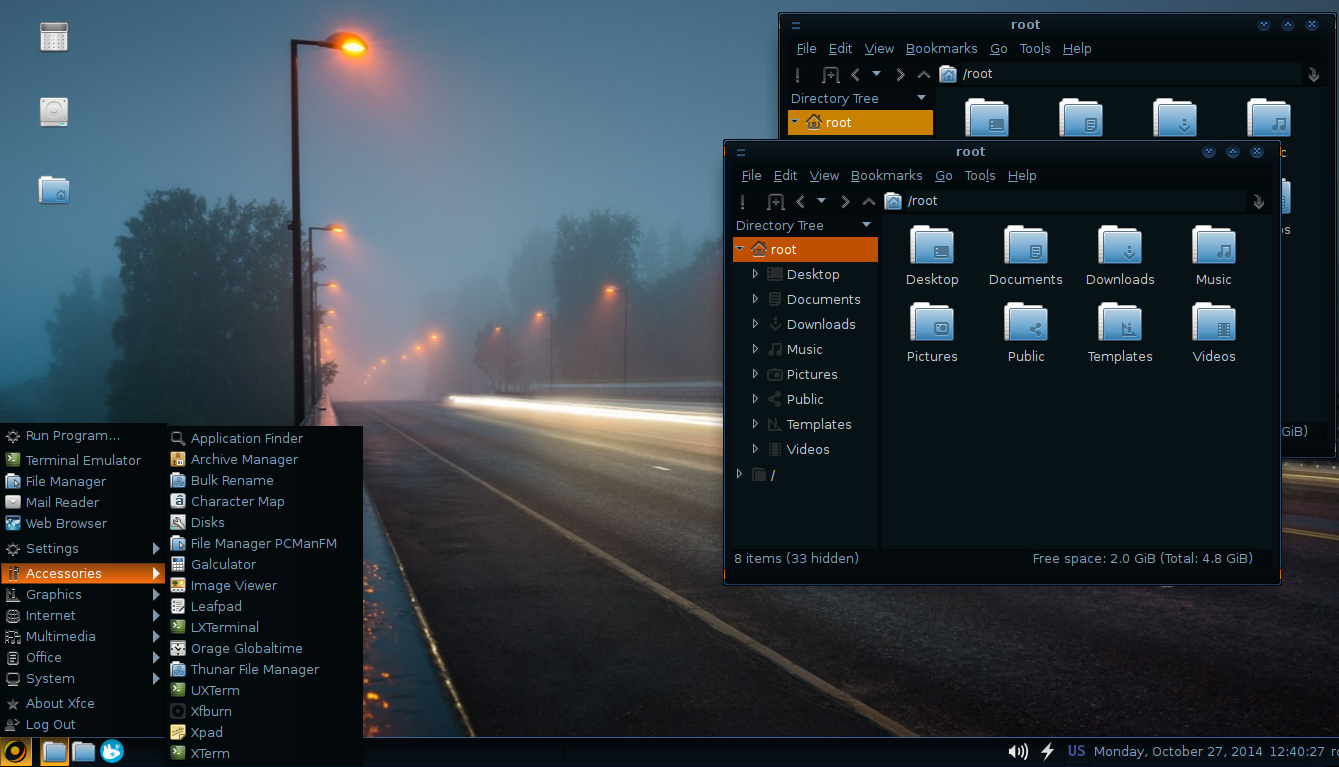Click the blue bird panel launcher
Screen dimensions: 1339x767
click(112, 751)
